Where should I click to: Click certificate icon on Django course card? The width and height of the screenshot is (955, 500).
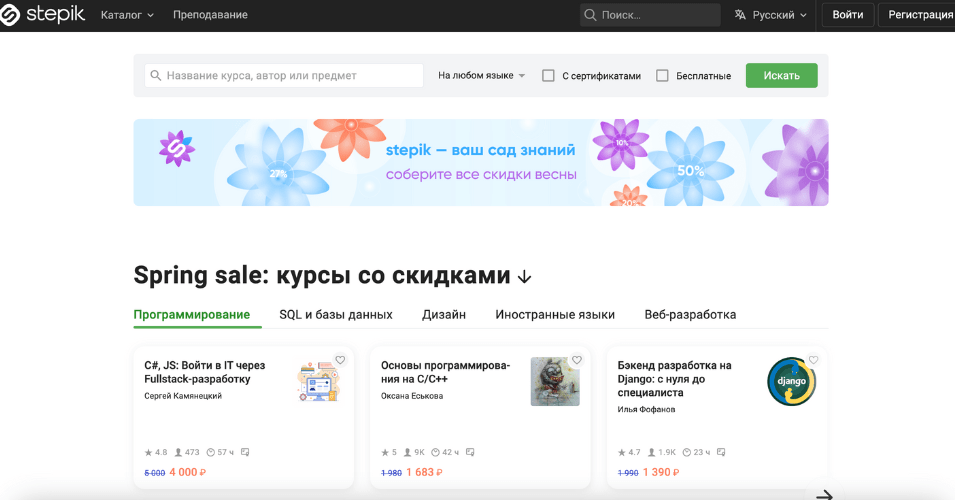coord(721,452)
